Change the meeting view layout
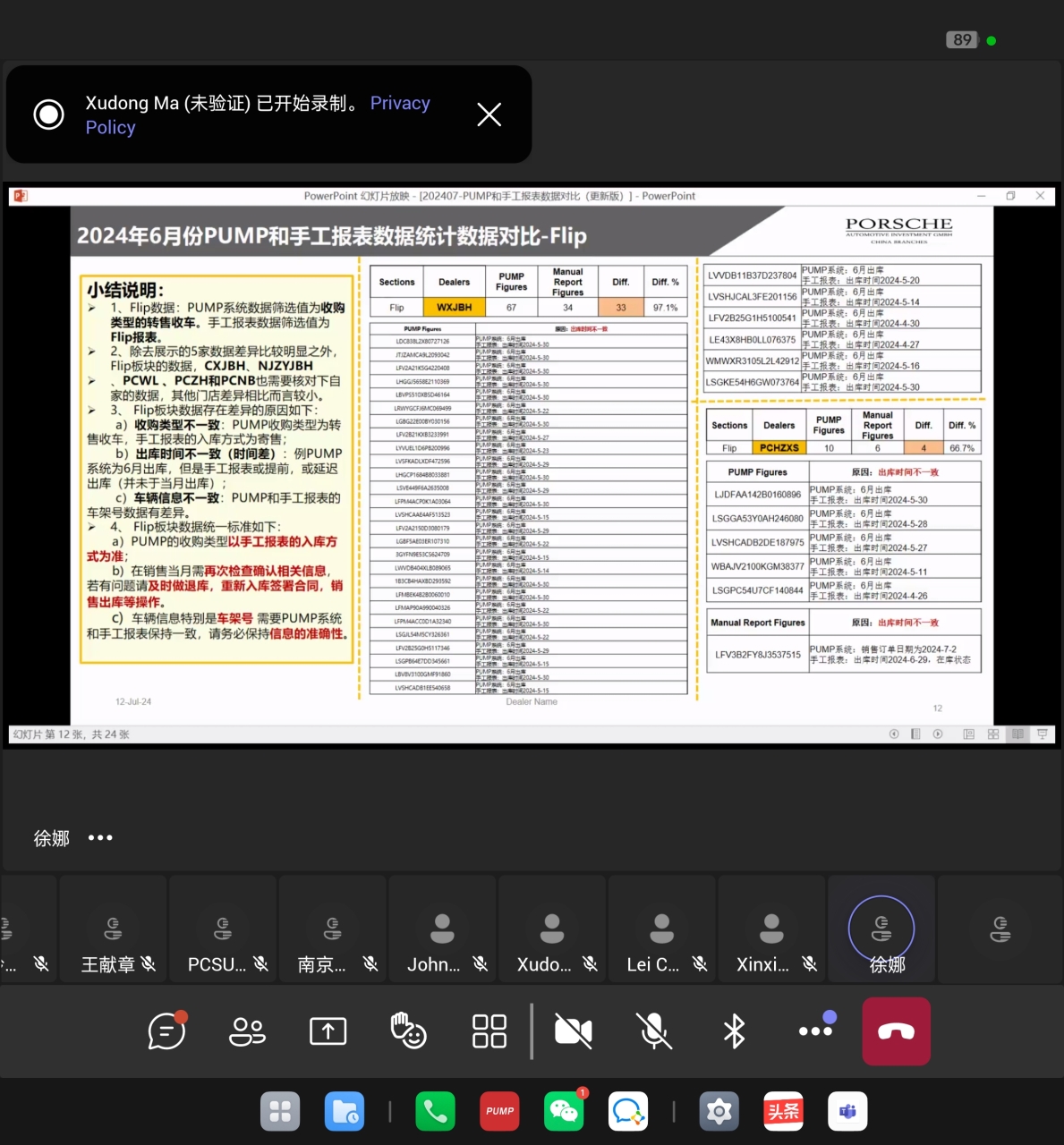 pos(489,1031)
